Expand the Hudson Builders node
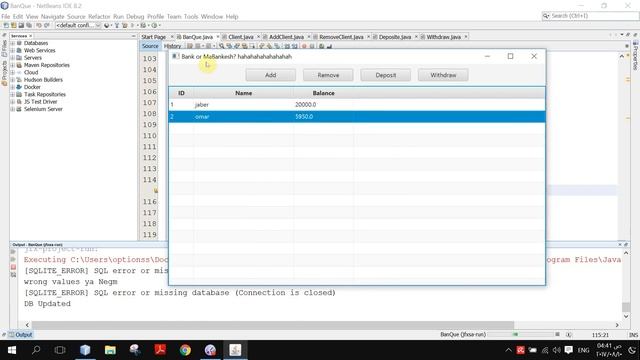640x360 pixels. point(12,80)
